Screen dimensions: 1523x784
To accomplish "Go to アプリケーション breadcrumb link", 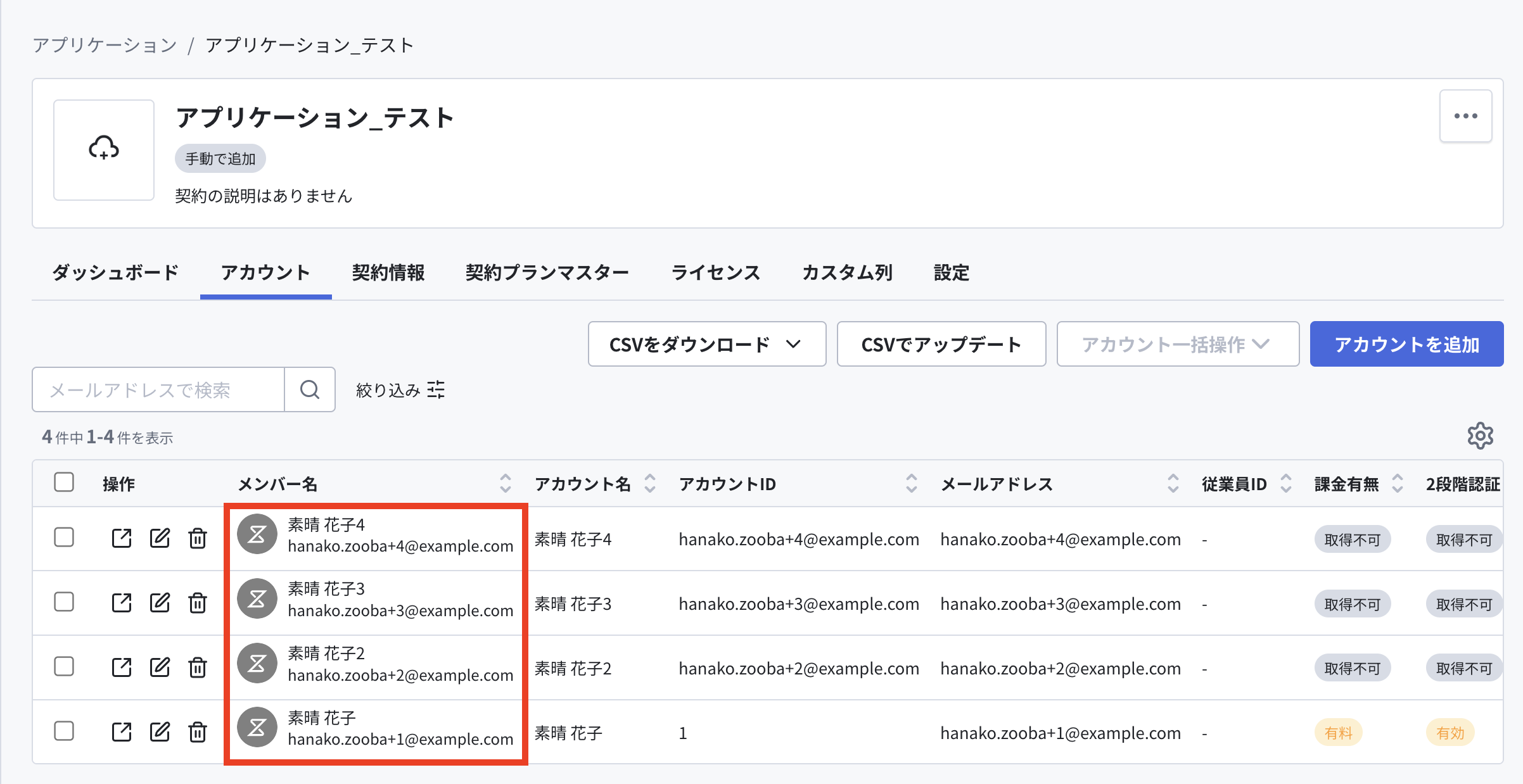I will click(105, 45).
